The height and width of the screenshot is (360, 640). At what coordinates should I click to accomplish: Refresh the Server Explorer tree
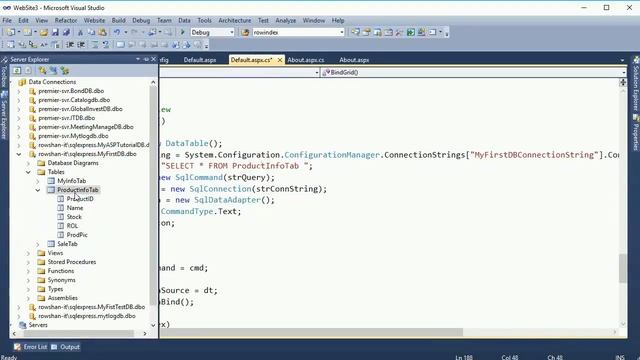coord(17,71)
